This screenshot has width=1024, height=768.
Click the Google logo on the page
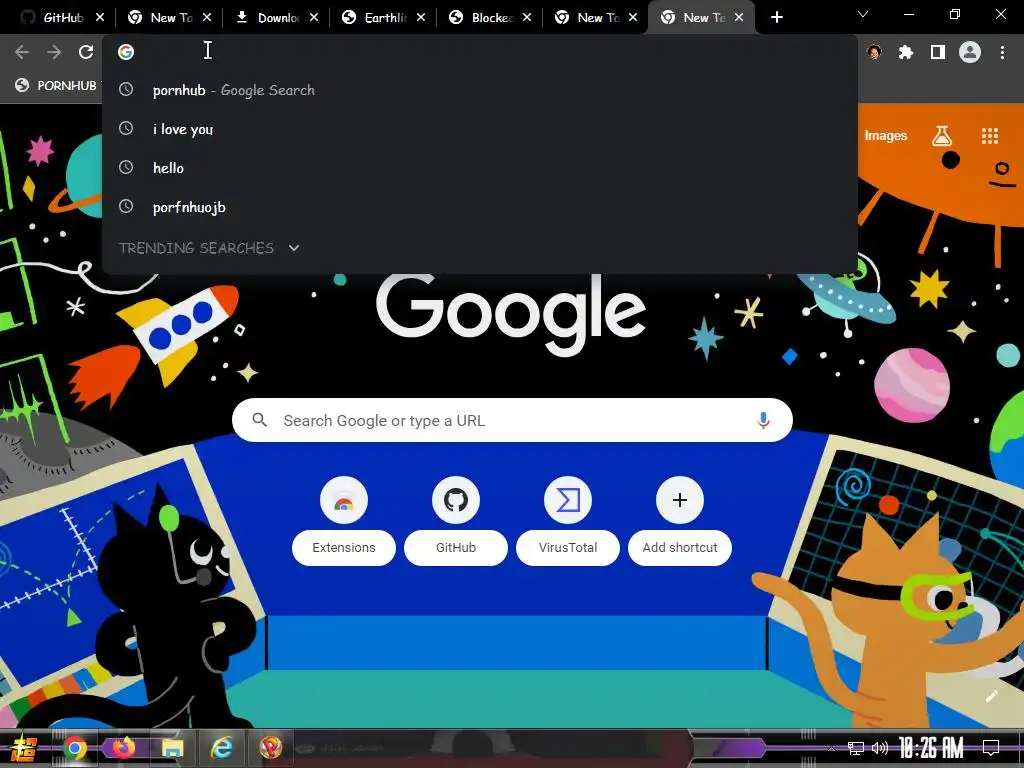511,313
